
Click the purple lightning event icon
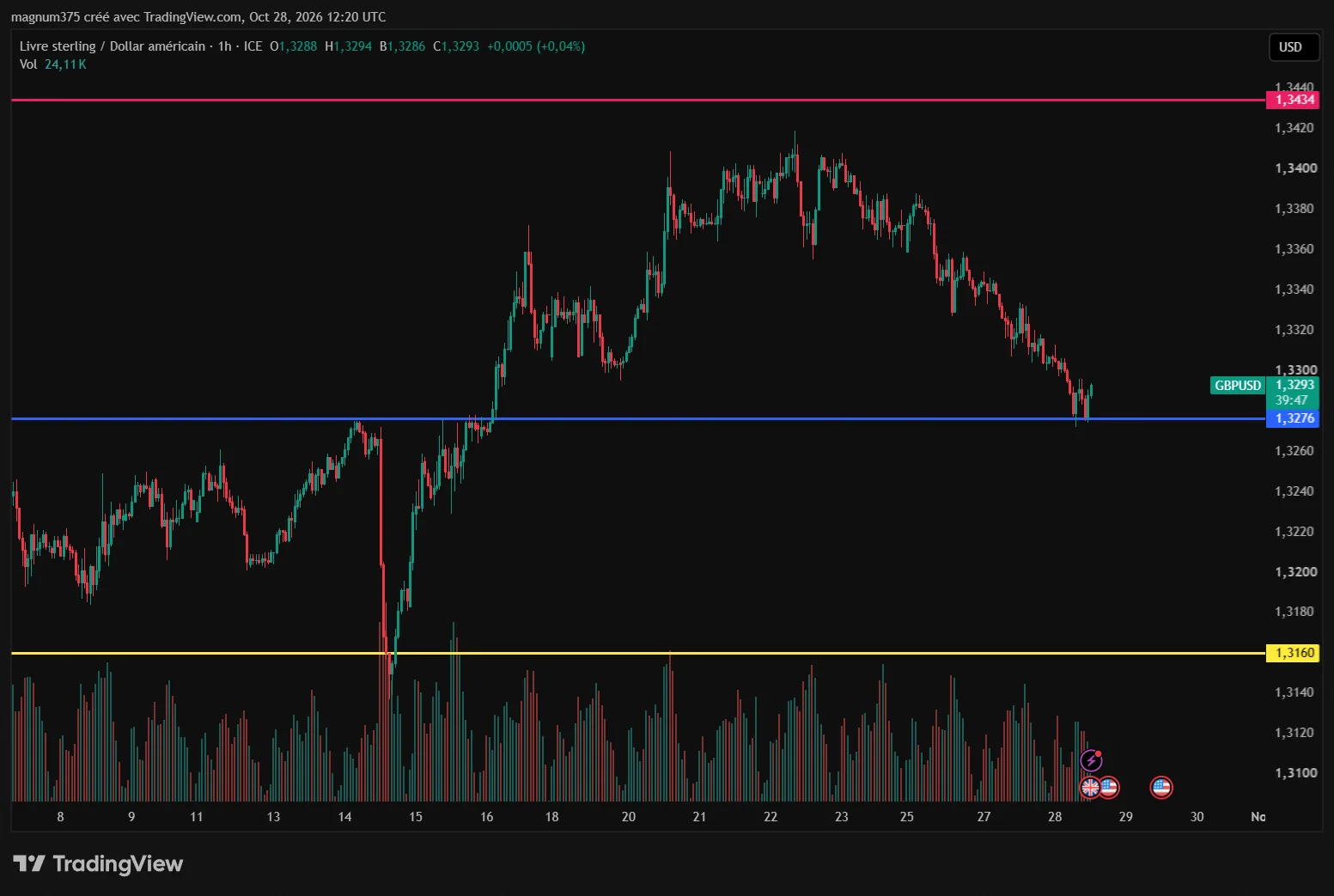point(1091,760)
